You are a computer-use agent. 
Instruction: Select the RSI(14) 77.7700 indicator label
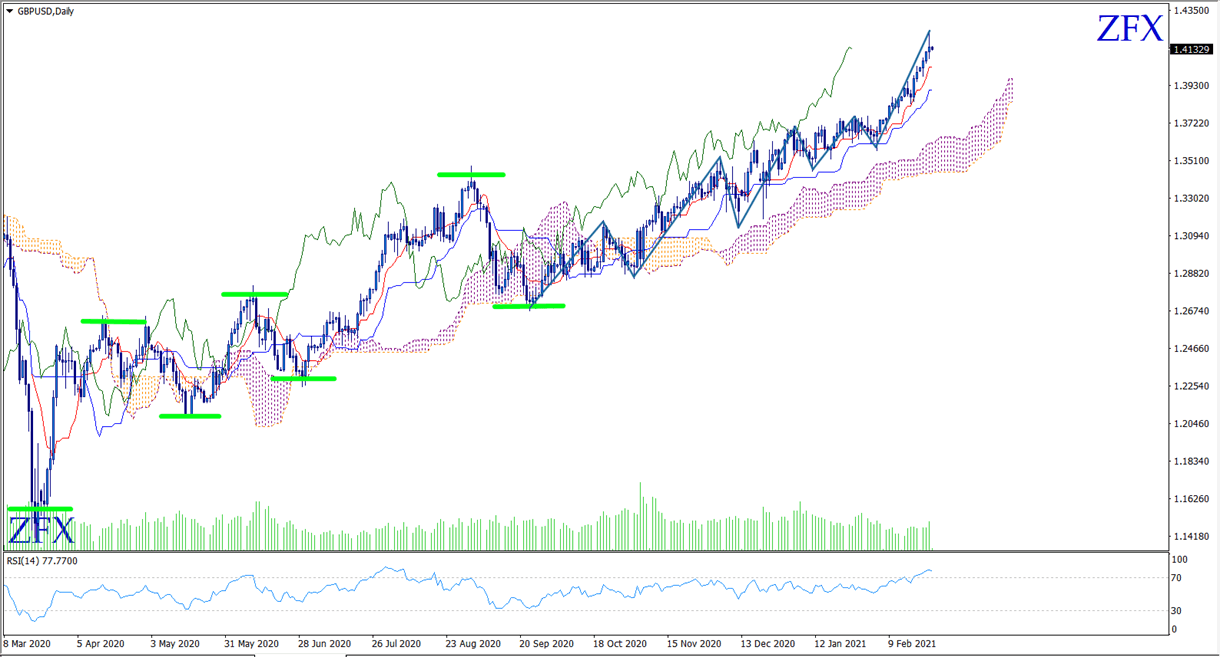coord(42,561)
